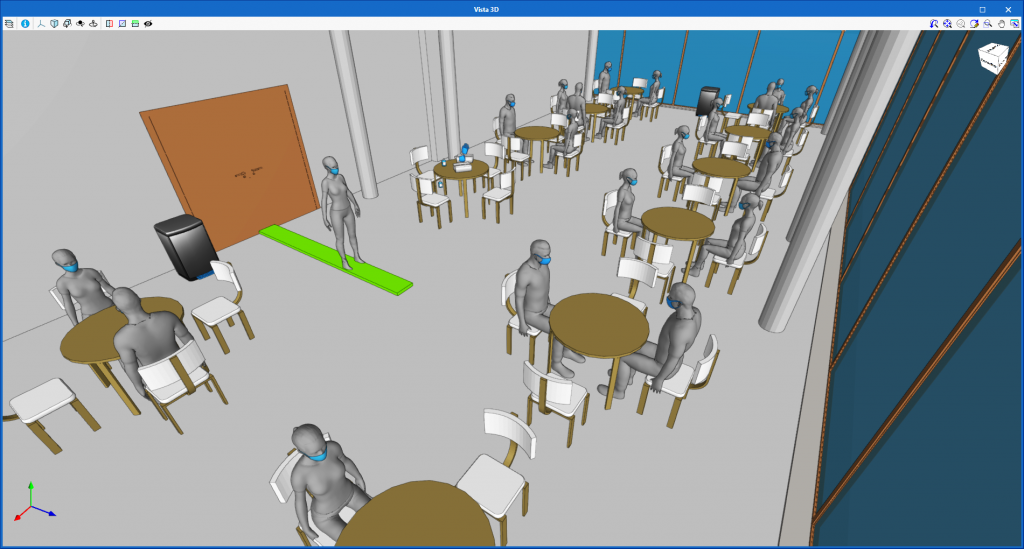Click the zoom extents icon
This screenshot has height=549, width=1024.
[x=948, y=24]
